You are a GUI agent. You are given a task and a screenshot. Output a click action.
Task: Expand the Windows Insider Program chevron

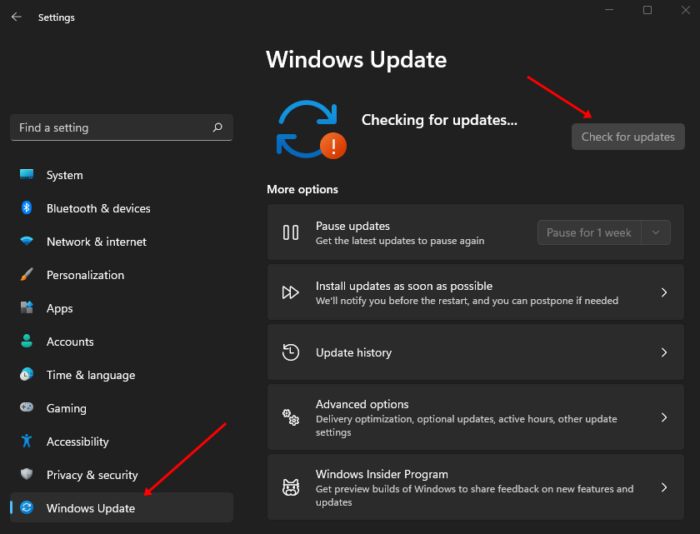(663, 488)
